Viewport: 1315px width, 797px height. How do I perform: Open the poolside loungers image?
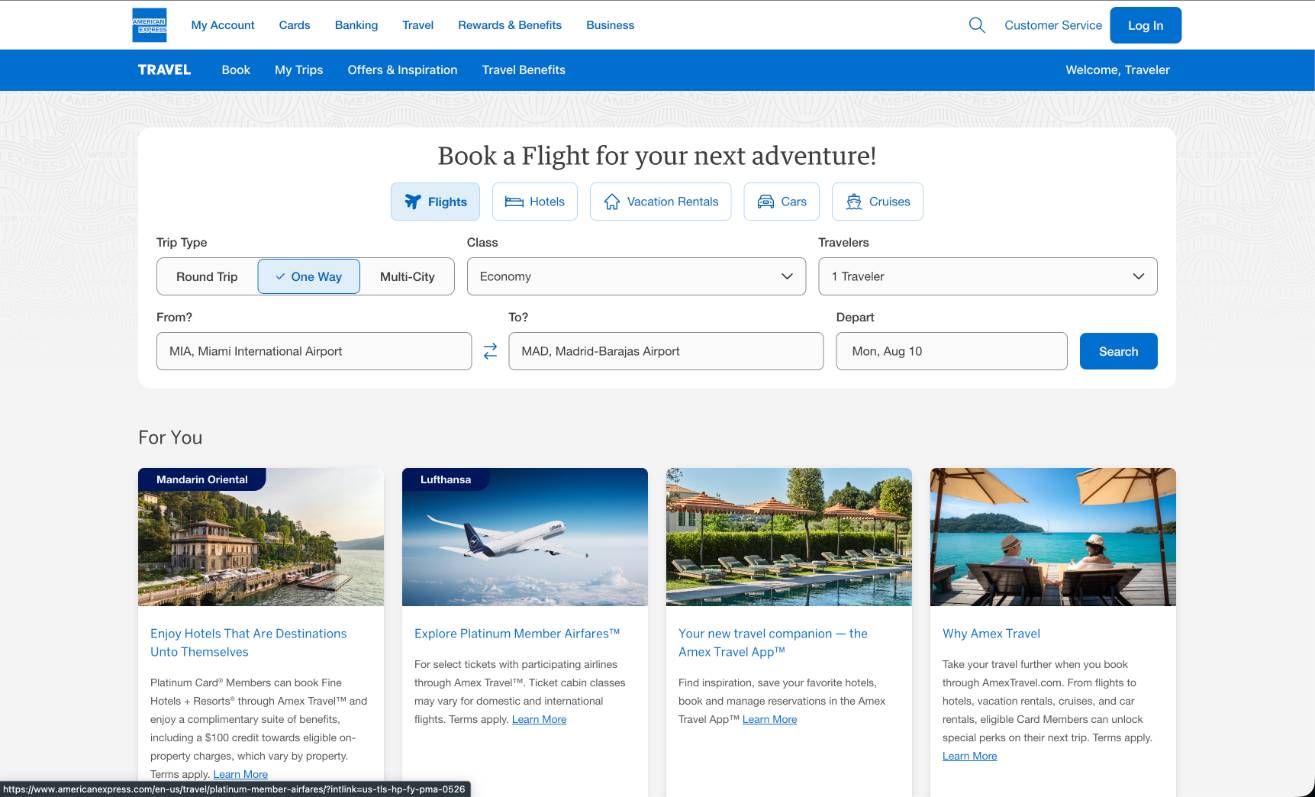(x=789, y=537)
